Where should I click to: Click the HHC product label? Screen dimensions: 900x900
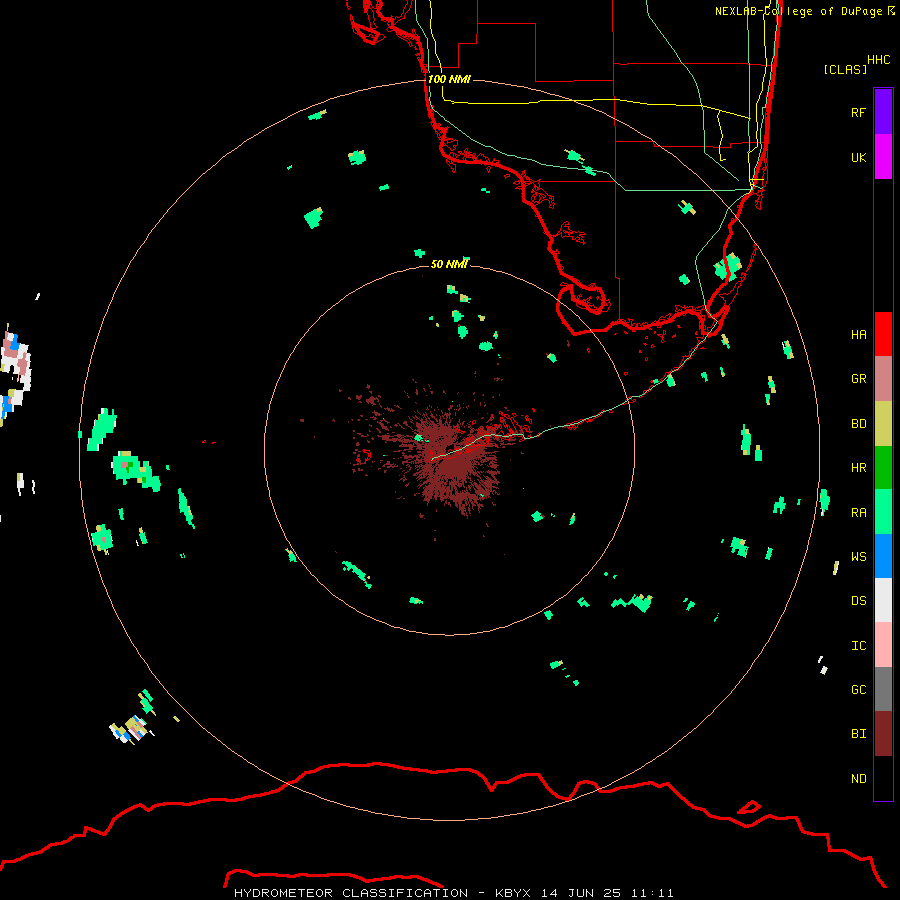point(879,60)
